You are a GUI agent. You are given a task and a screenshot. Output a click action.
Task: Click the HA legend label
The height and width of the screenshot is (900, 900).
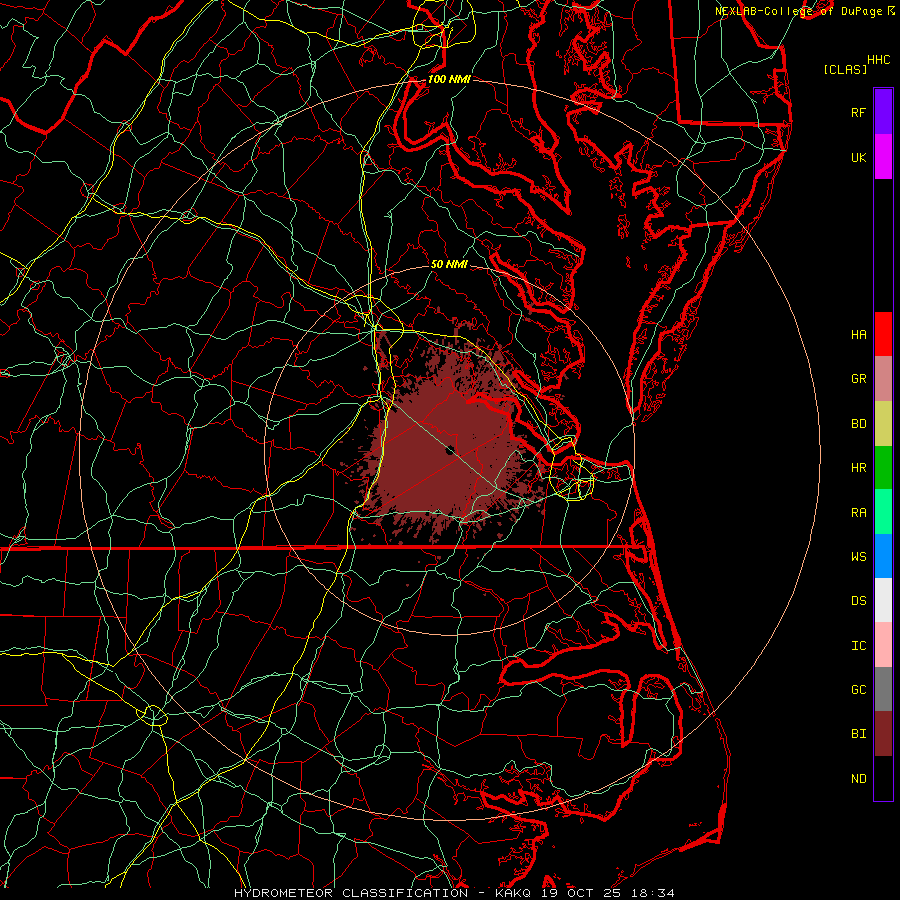(x=859, y=334)
